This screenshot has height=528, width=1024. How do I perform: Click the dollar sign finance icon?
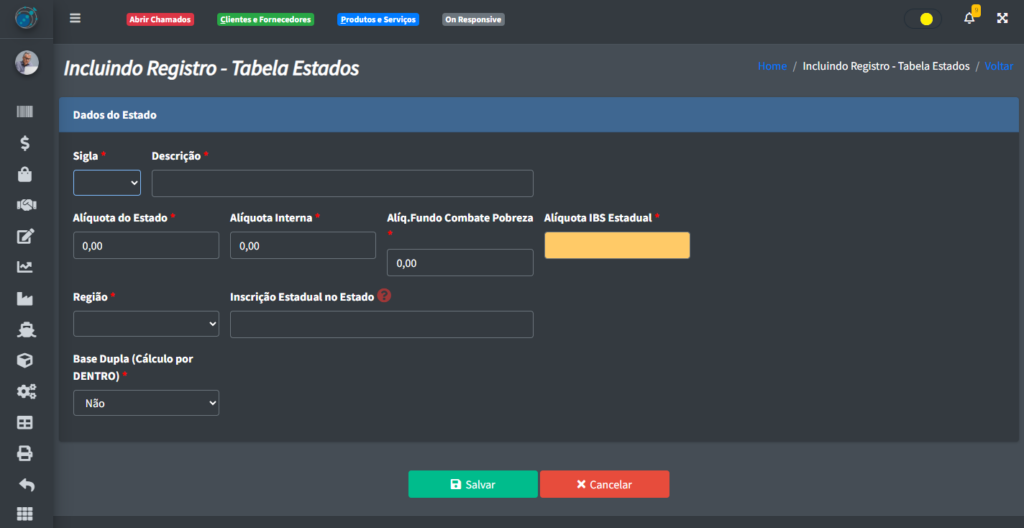point(26,143)
